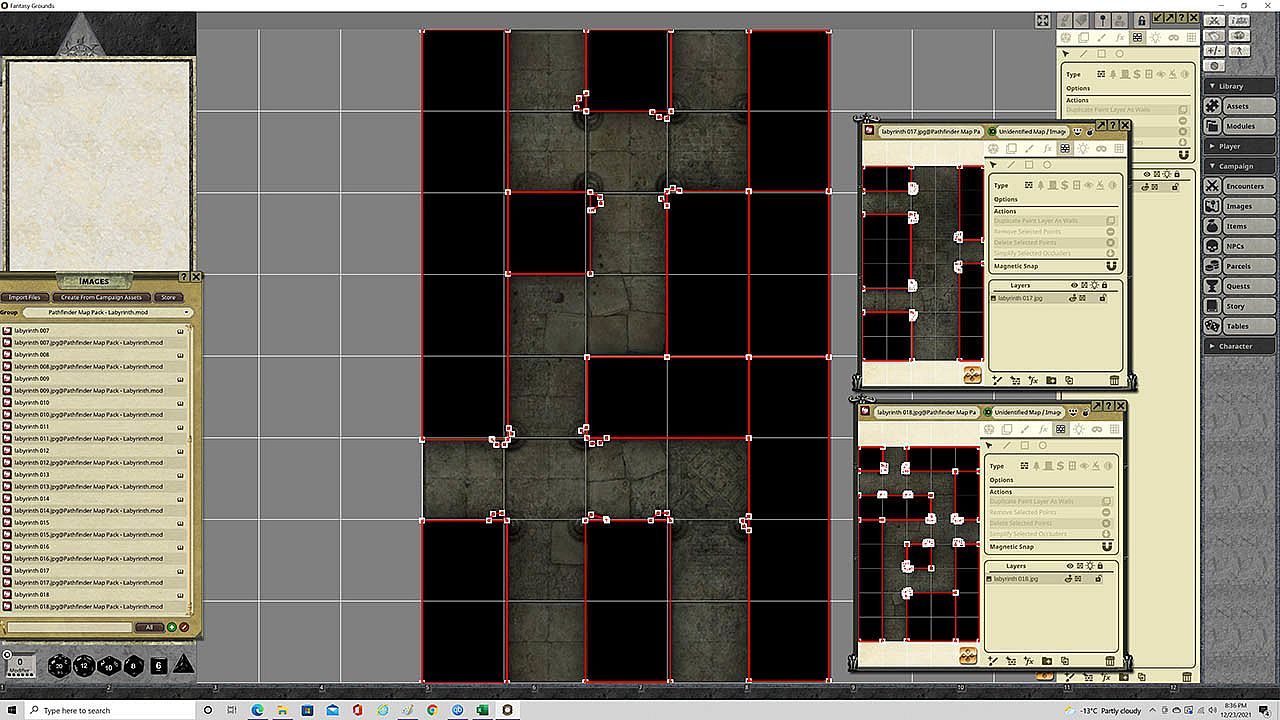Toggle visibility of labyrinth 017.jpg layer

pos(1071,298)
